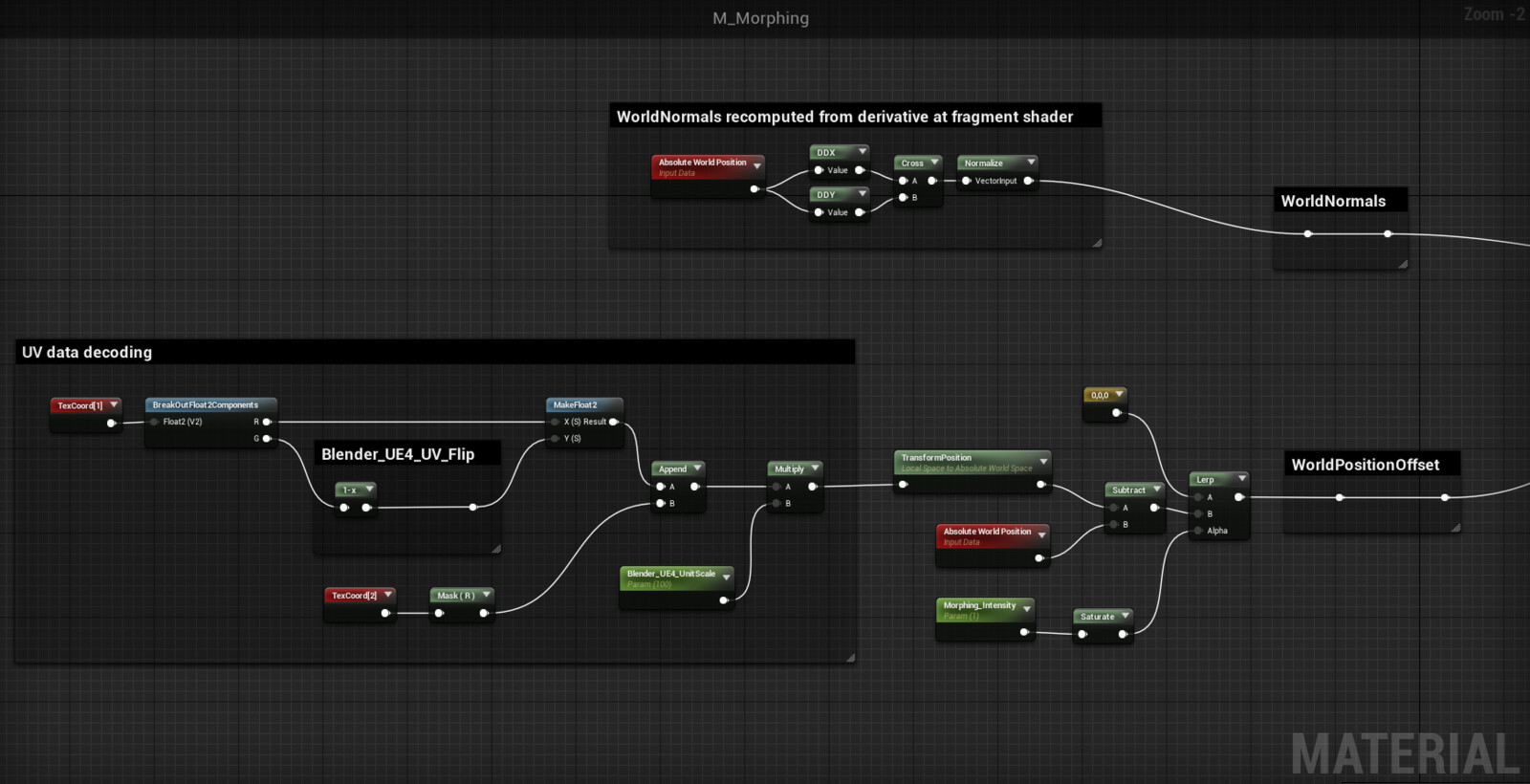Click the Append node B input pin

tap(660, 503)
